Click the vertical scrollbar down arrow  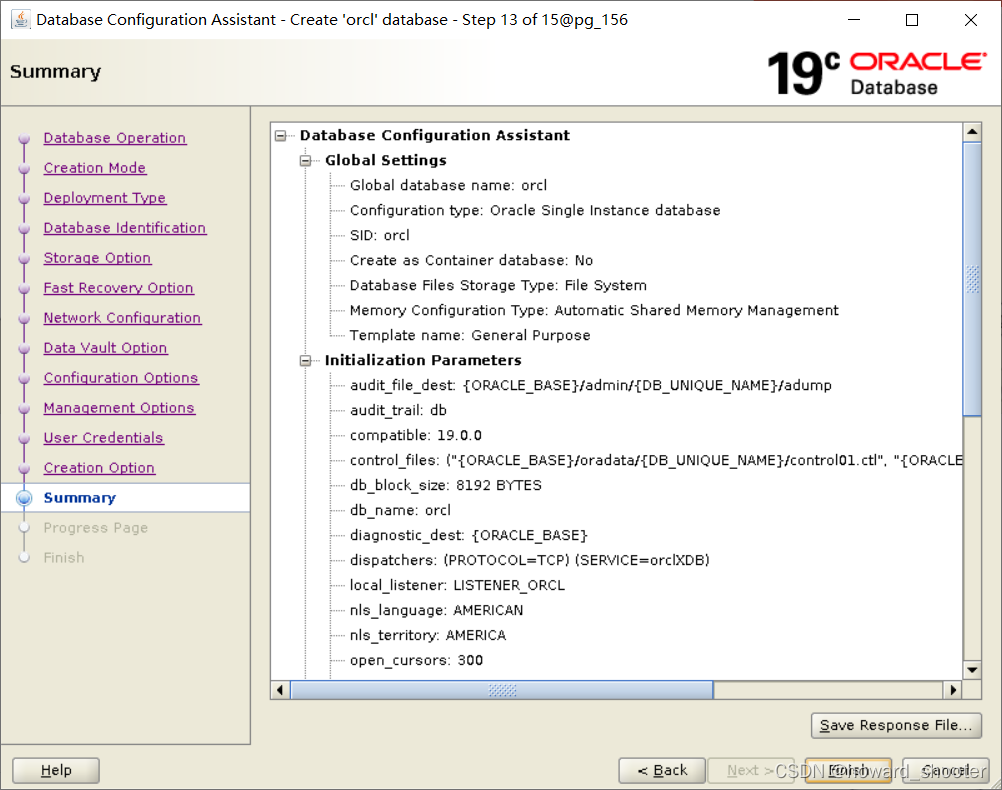[972, 670]
